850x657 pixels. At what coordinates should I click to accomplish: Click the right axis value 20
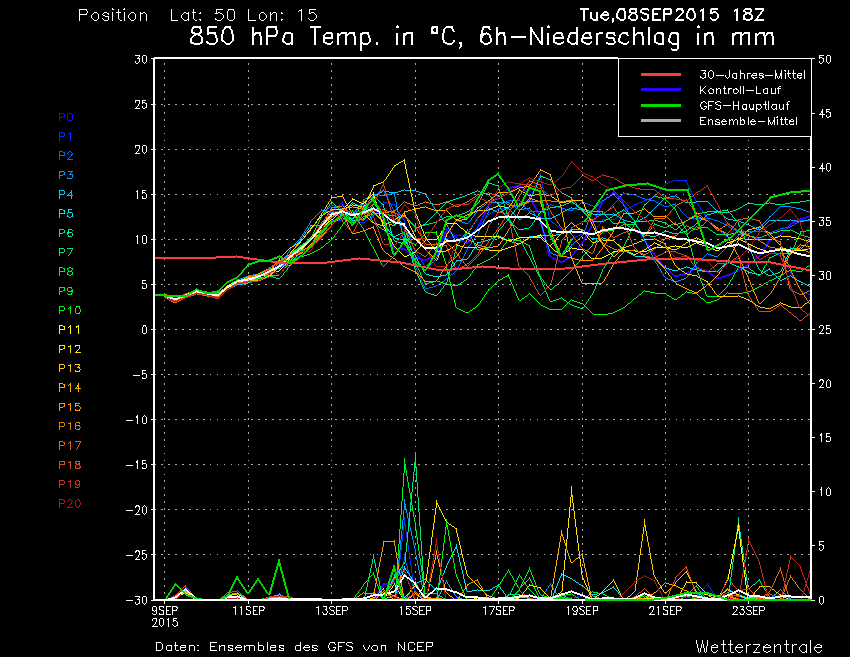point(825,383)
